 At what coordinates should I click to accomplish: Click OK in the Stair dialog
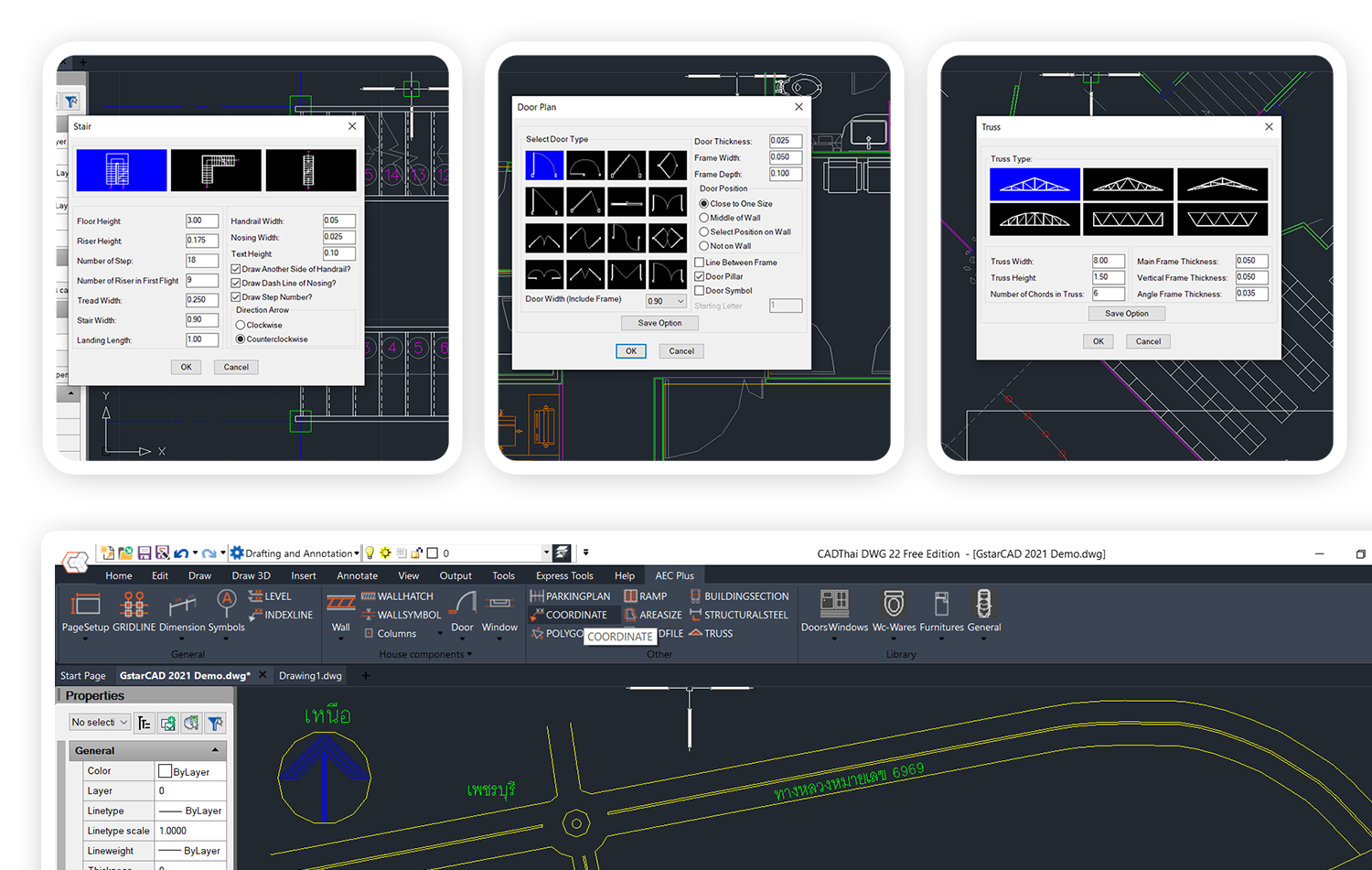186,367
